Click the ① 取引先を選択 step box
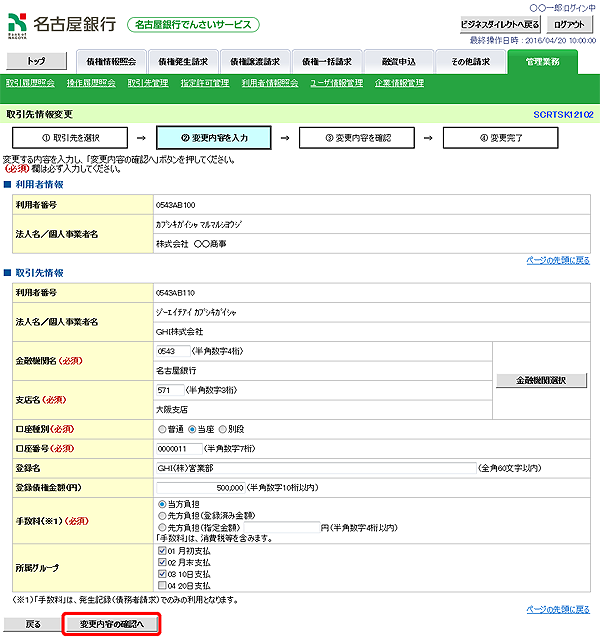The height and width of the screenshot is (638, 600). click(70, 138)
